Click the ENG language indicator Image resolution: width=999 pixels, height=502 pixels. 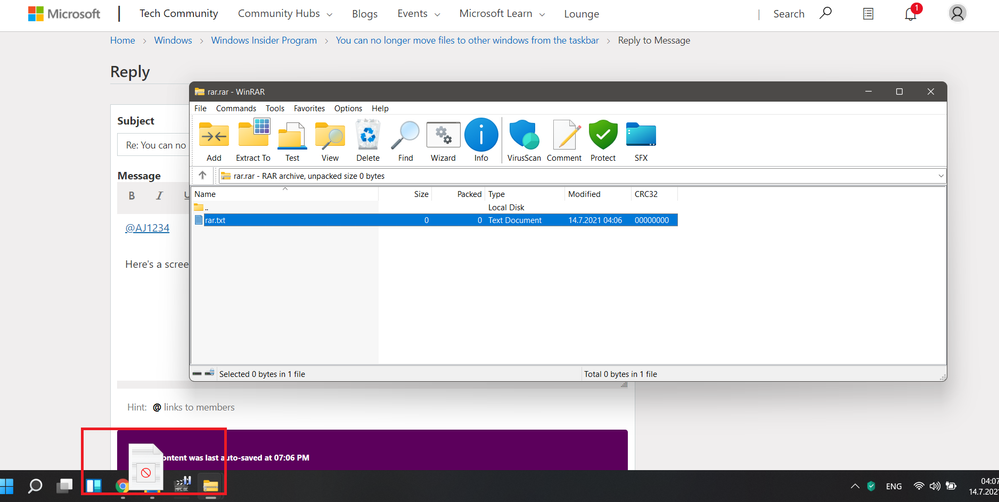pyautogui.click(x=894, y=486)
